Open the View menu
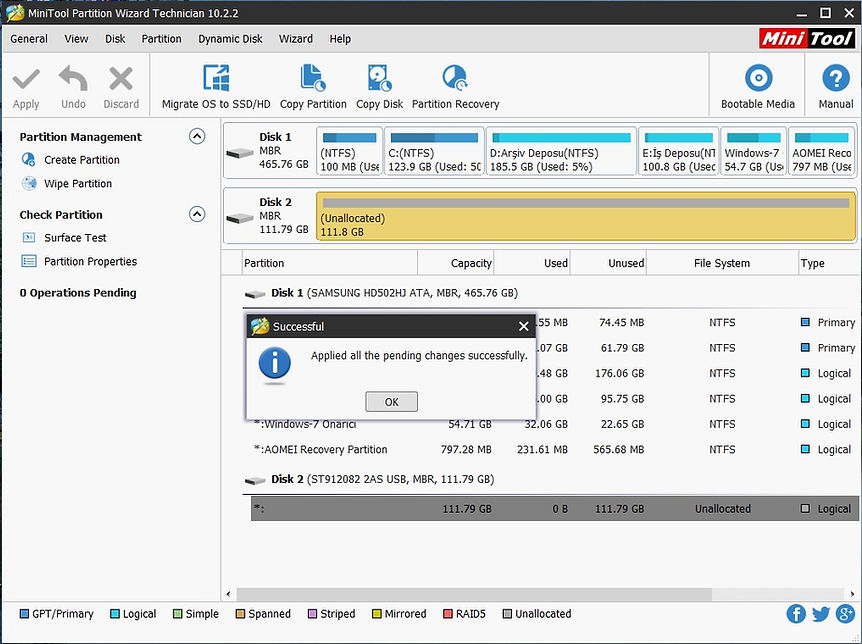The width and height of the screenshot is (862, 644). point(76,39)
